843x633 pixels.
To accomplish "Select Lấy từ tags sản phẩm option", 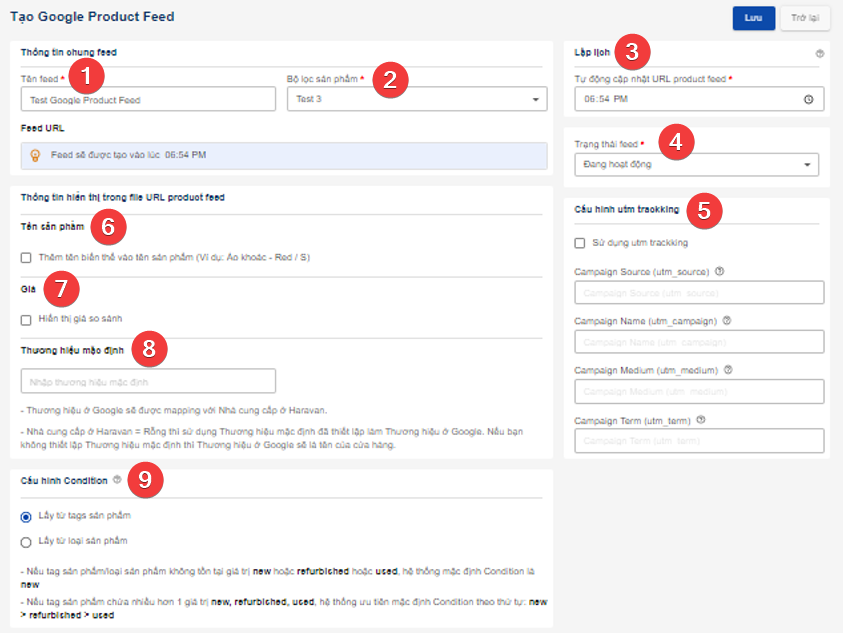I will point(26,516).
